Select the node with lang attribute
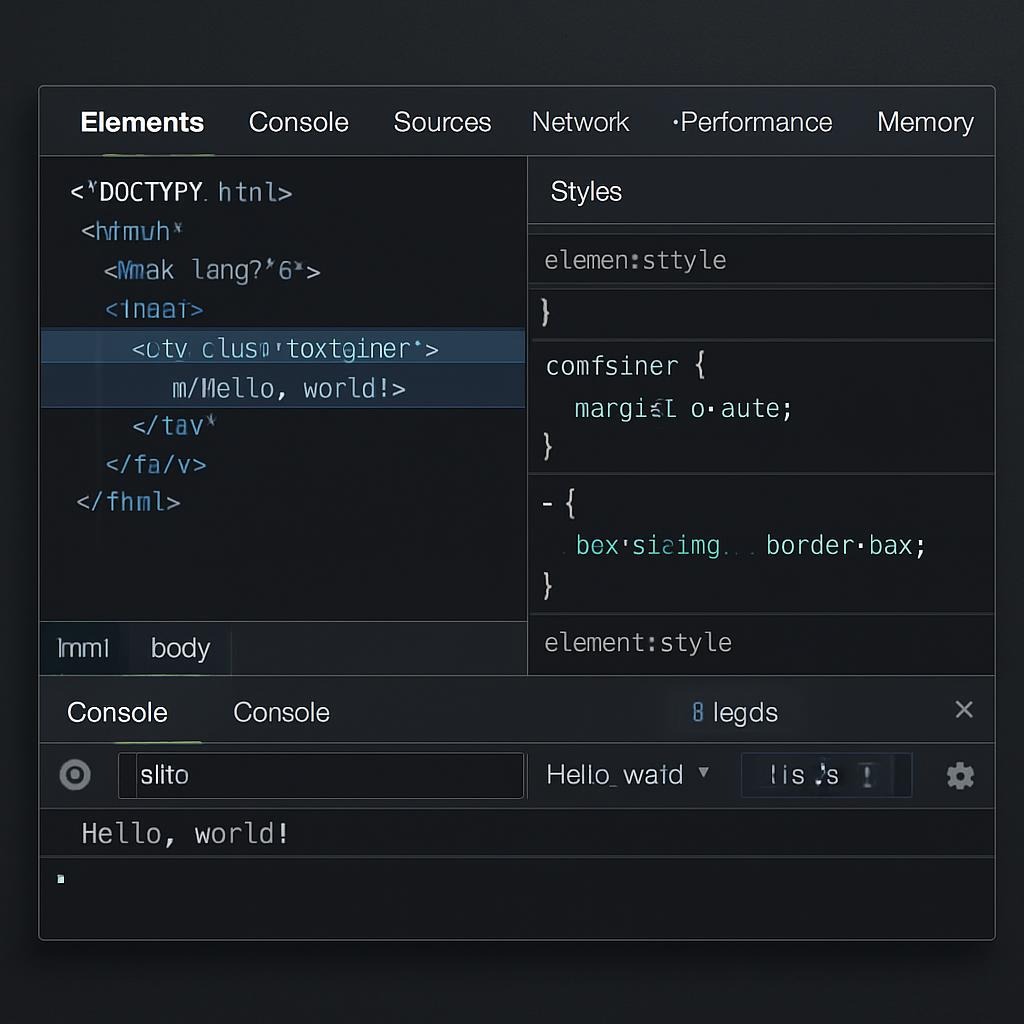This screenshot has height=1024, width=1024. (212, 270)
